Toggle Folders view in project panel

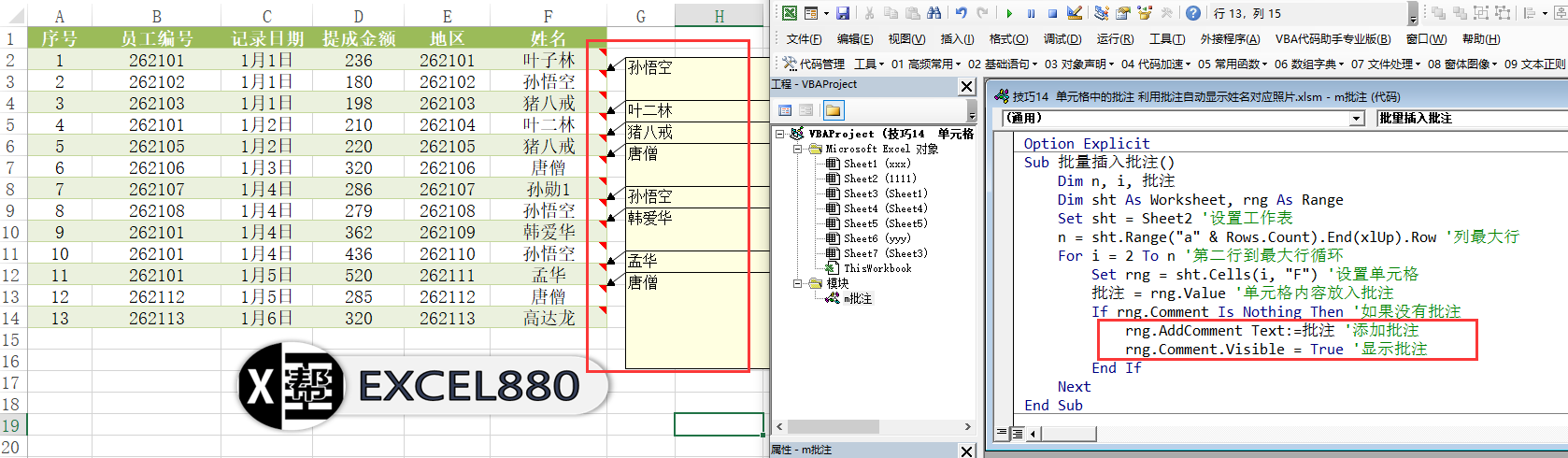[833, 110]
